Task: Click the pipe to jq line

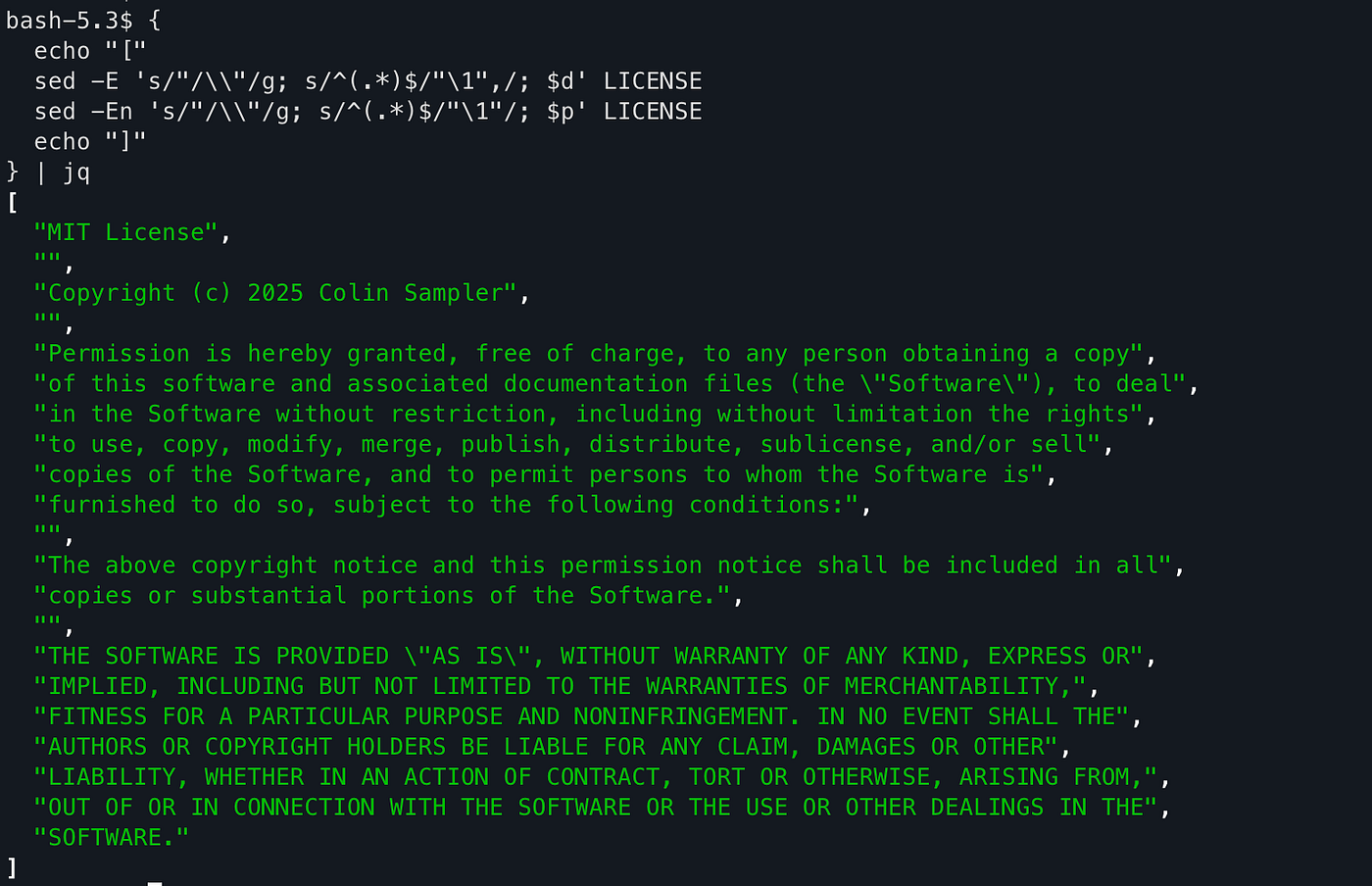Action: [x=48, y=172]
